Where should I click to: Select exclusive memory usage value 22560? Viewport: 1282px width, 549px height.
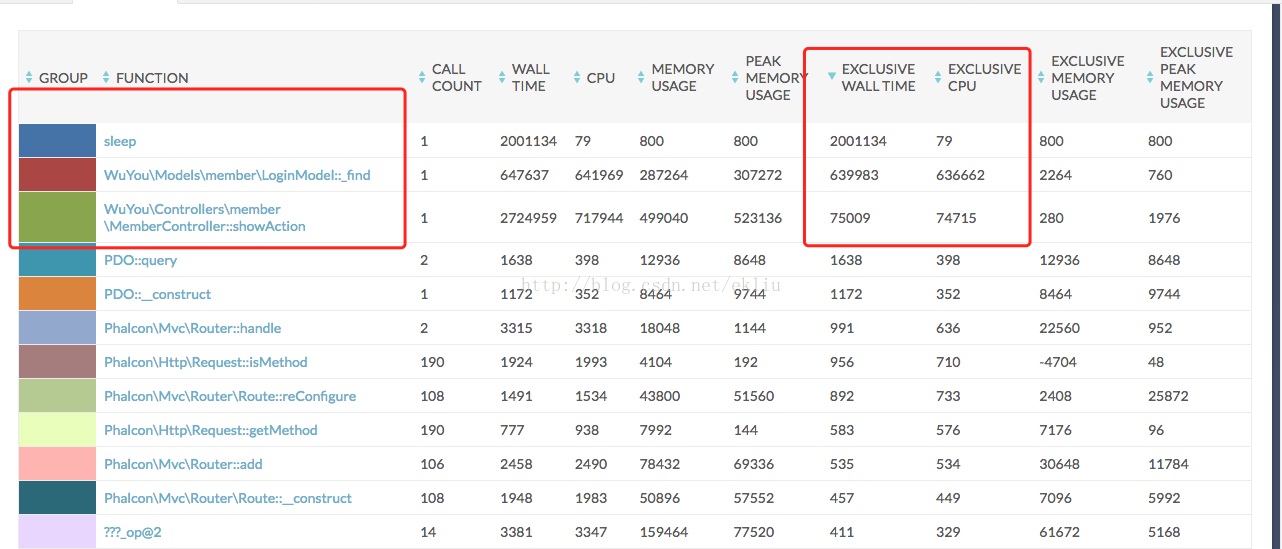(1059, 328)
